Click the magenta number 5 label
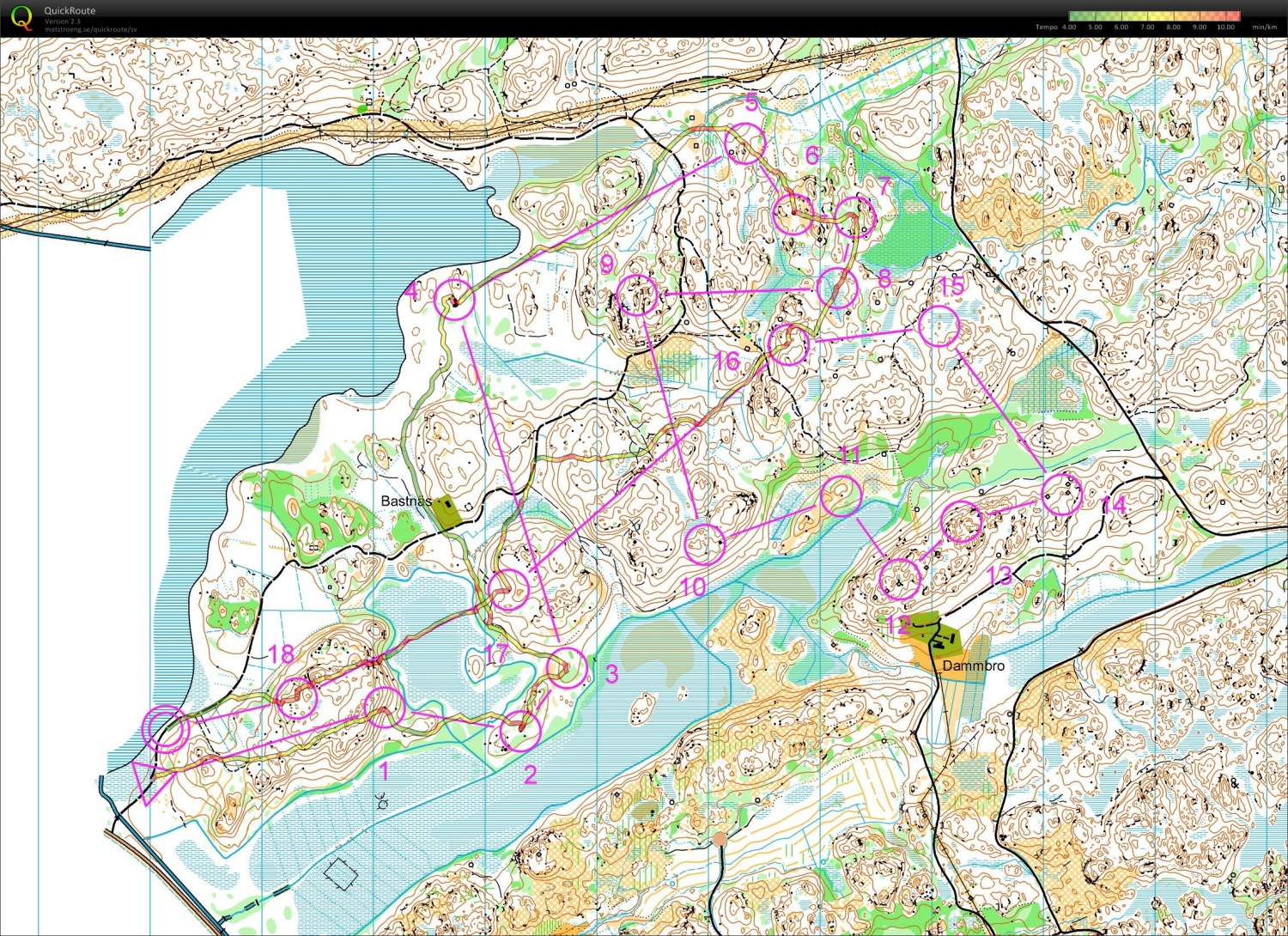 click(752, 103)
